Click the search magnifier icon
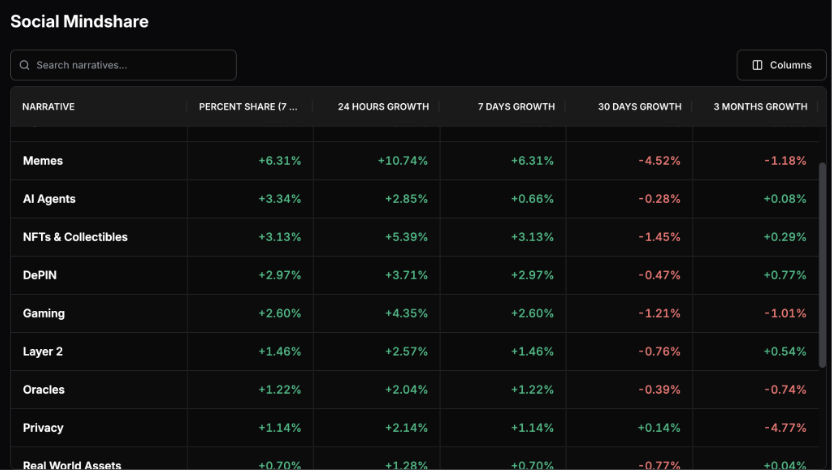Image resolution: width=838 pixels, height=476 pixels. [24, 65]
